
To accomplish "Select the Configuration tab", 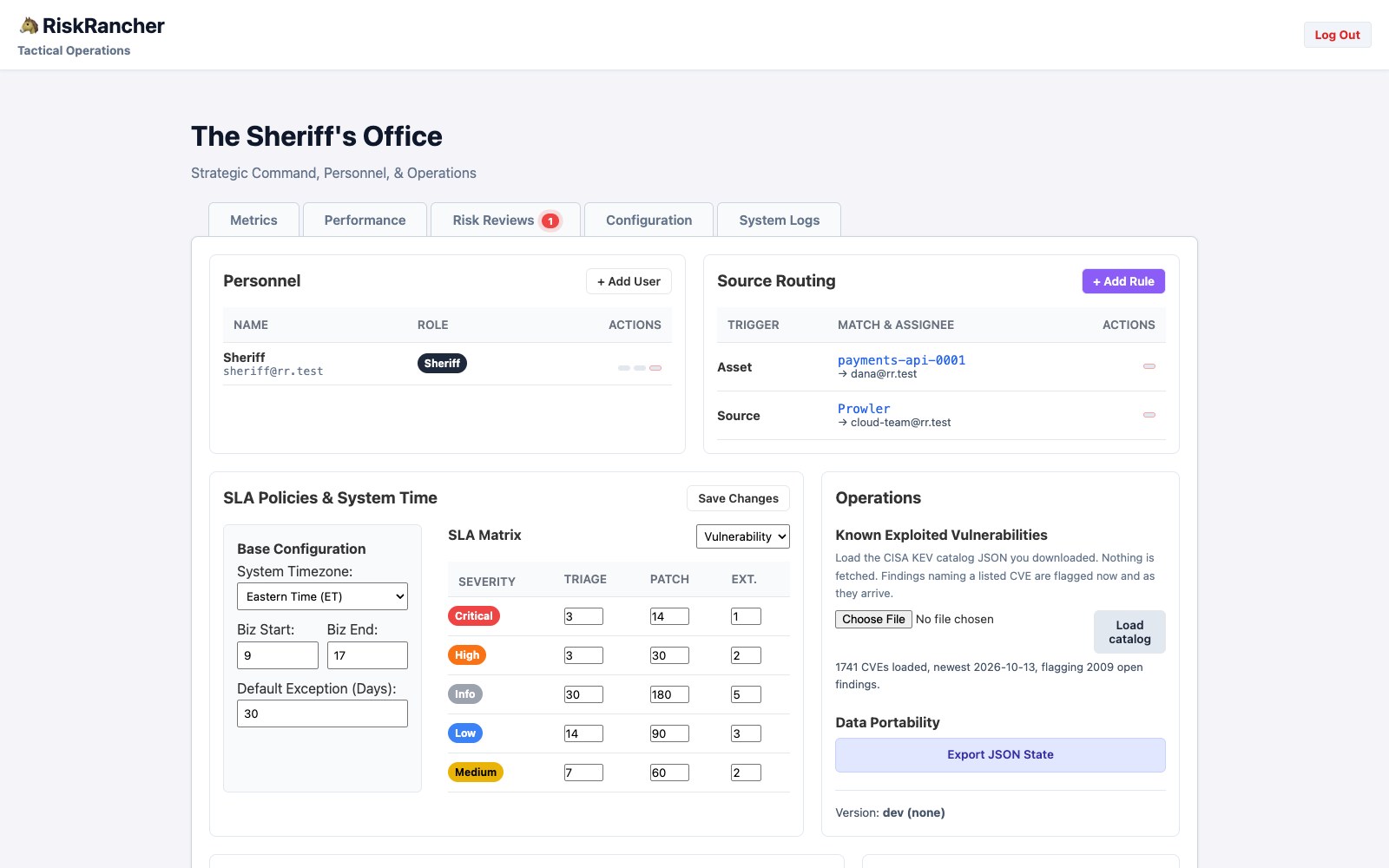I will click(x=649, y=220).
